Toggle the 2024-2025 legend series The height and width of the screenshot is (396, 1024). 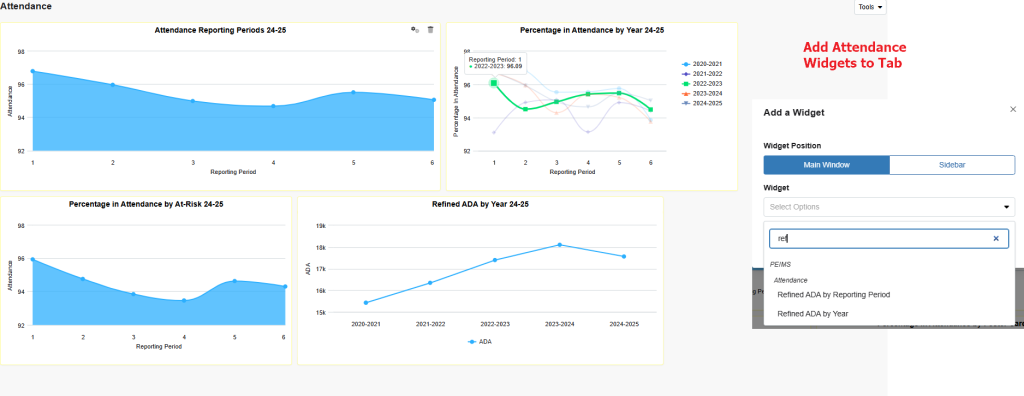point(702,103)
